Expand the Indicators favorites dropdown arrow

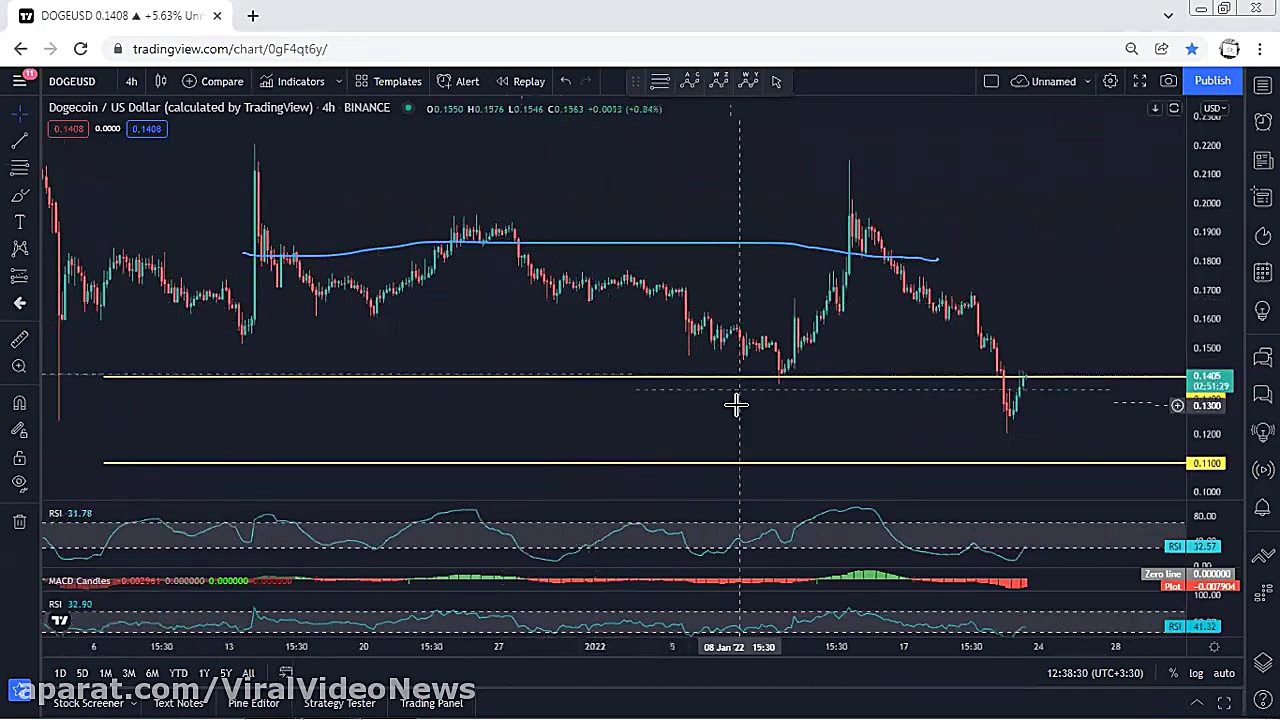pyautogui.click(x=339, y=81)
